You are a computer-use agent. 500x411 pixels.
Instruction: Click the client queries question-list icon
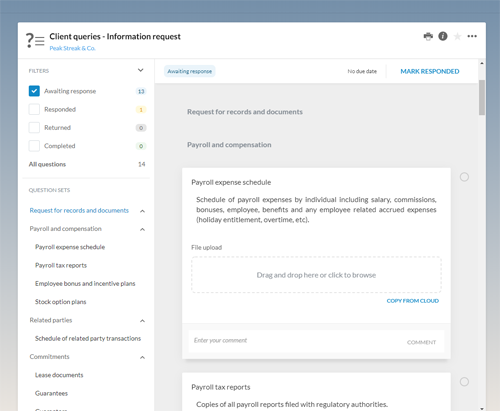click(x=35, y=41)
